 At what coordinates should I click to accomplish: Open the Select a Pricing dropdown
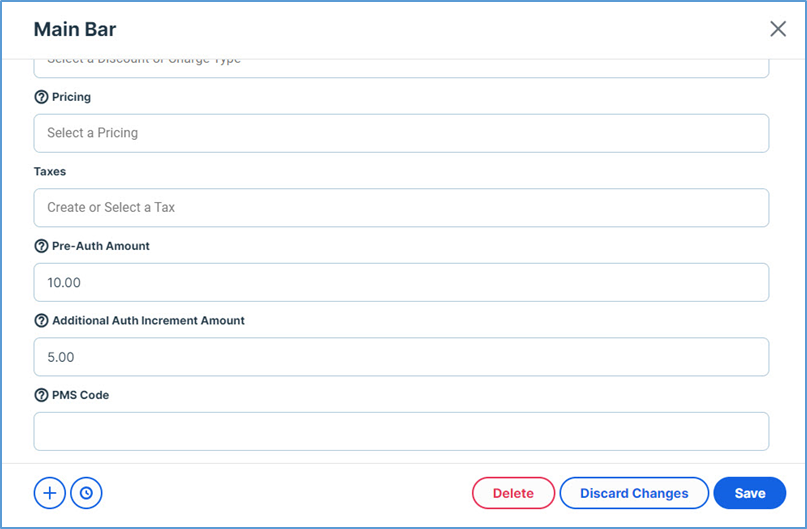pyautogui.click(x=401, y=133)
